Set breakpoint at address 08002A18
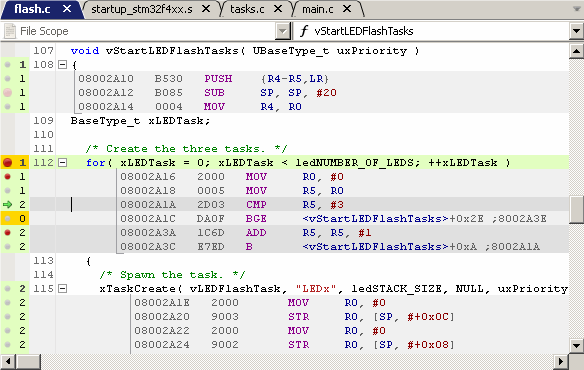 click(x=7, y=191)
